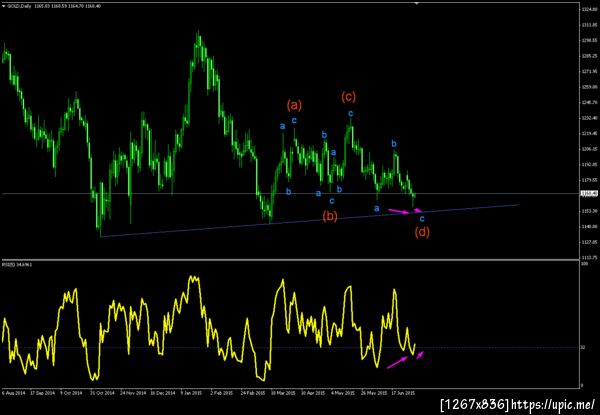
Task: Select the orange (d) wave label
Action: (422, 232)
